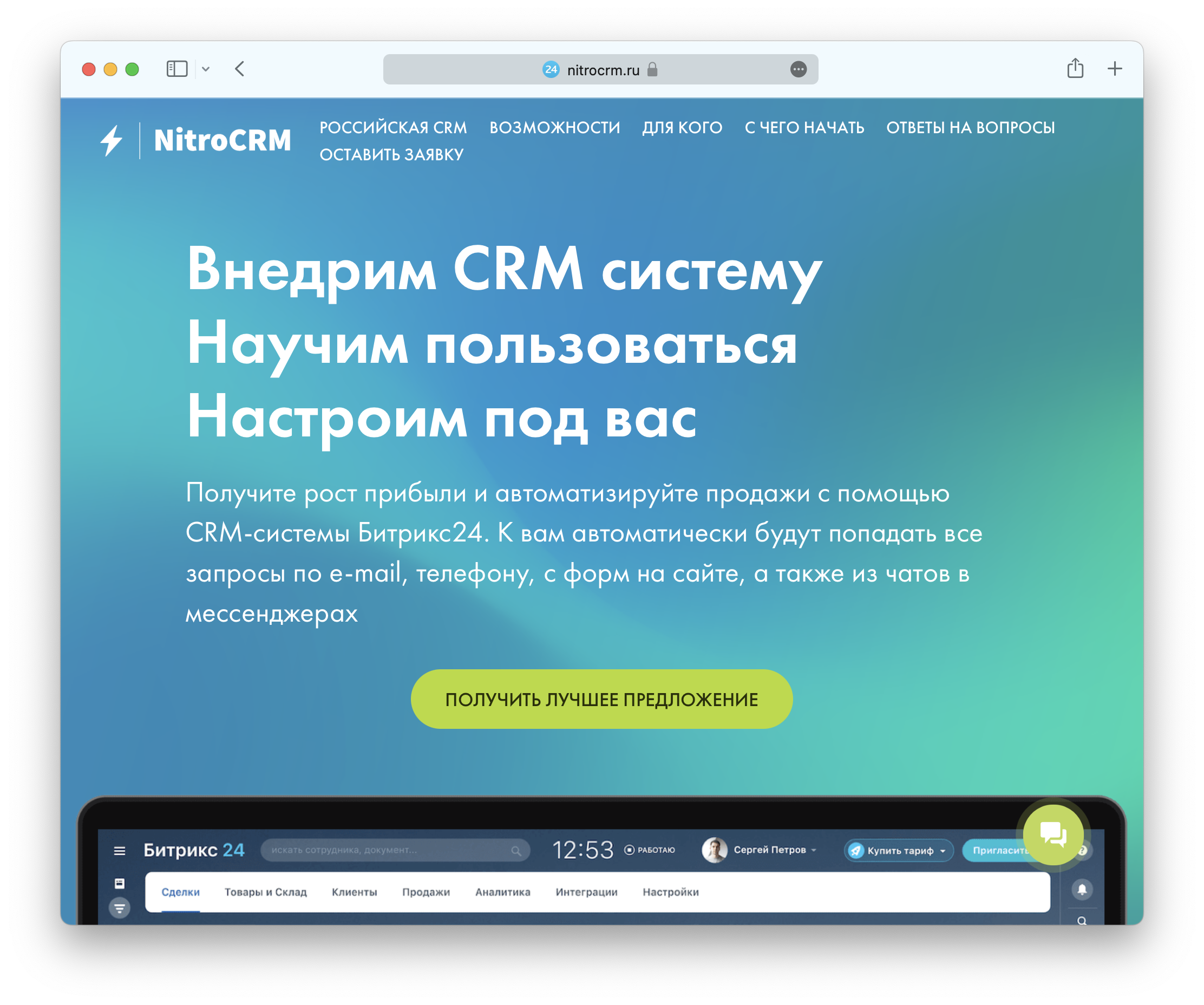This screenshot has height=1005, width=1204.
Task: Open the С ЧЕГО НАЧАТЬ menu item
Action: pyautogui.click(x=804, y=127)
